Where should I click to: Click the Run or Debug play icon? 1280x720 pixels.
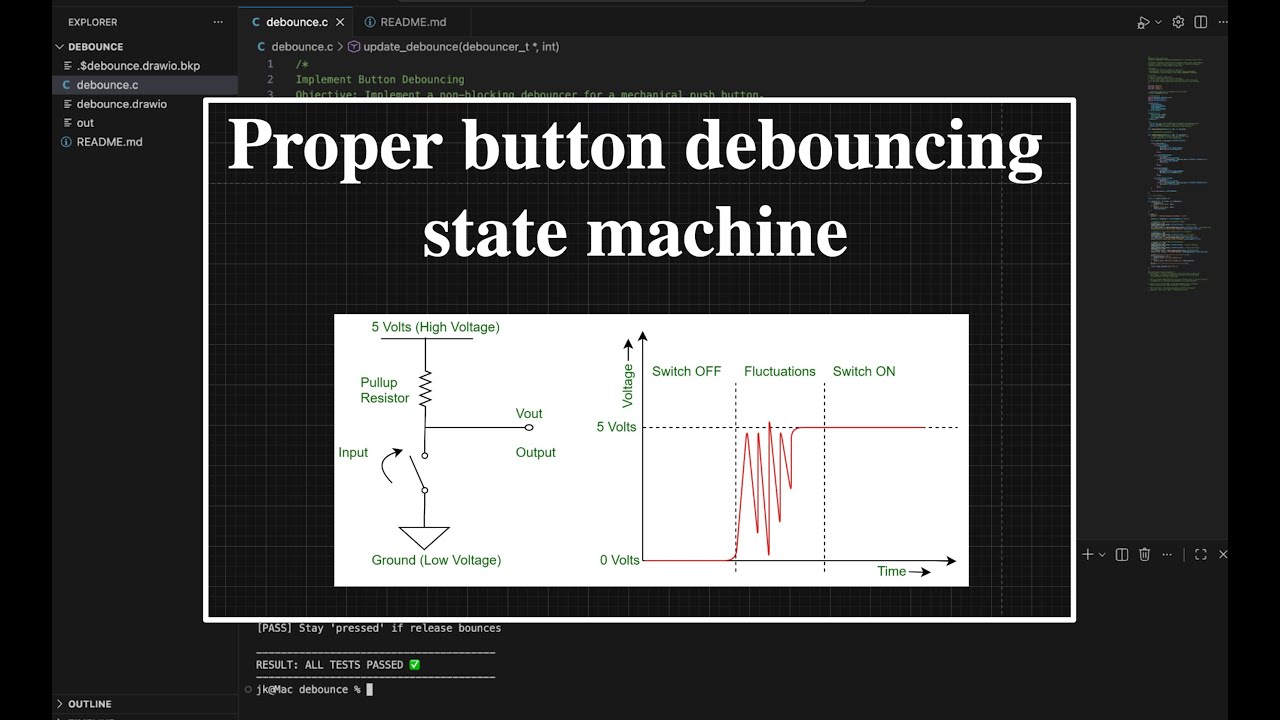(1143, 22)
